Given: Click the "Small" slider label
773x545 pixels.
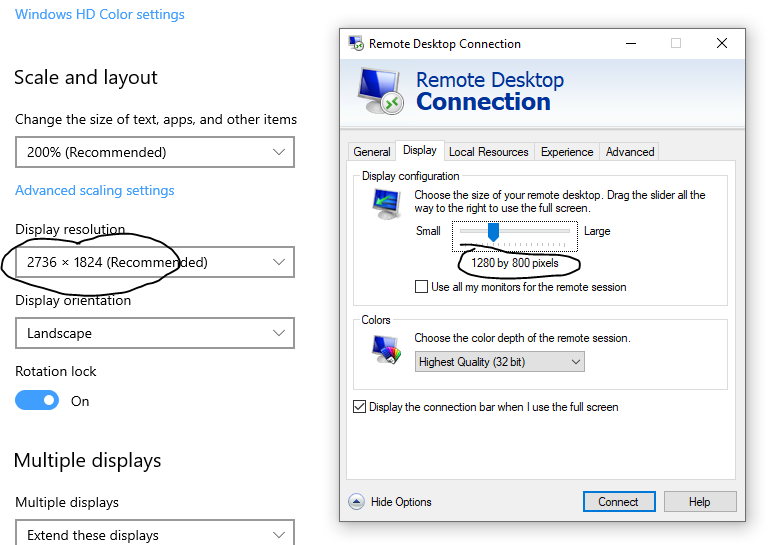Looking at the screenshot, I should 428,231.
